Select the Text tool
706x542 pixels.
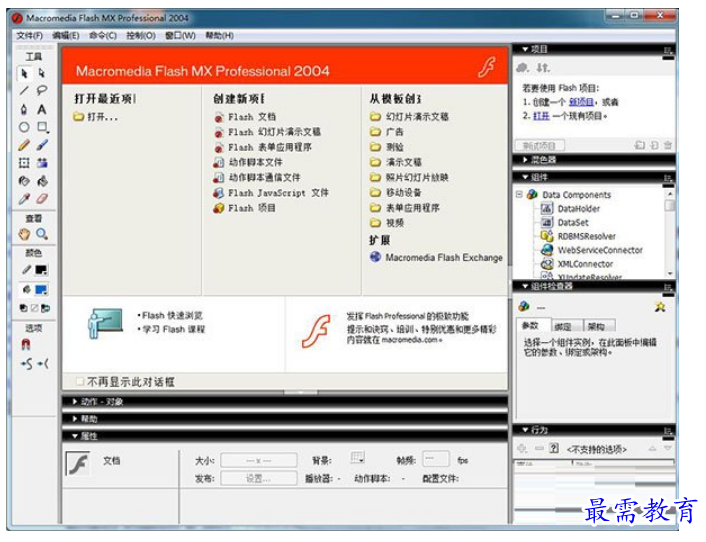(42, 109)
